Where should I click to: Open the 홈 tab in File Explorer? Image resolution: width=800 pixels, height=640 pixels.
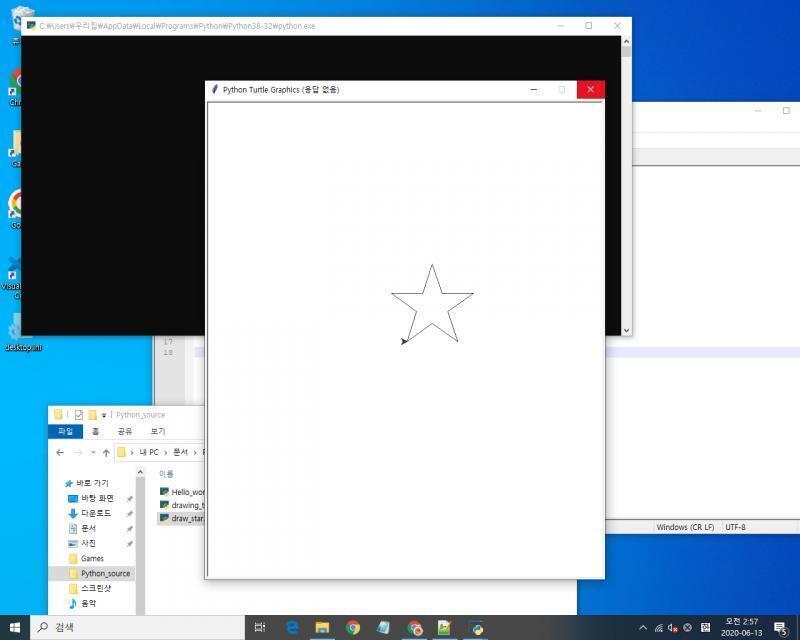pos(95,431)
